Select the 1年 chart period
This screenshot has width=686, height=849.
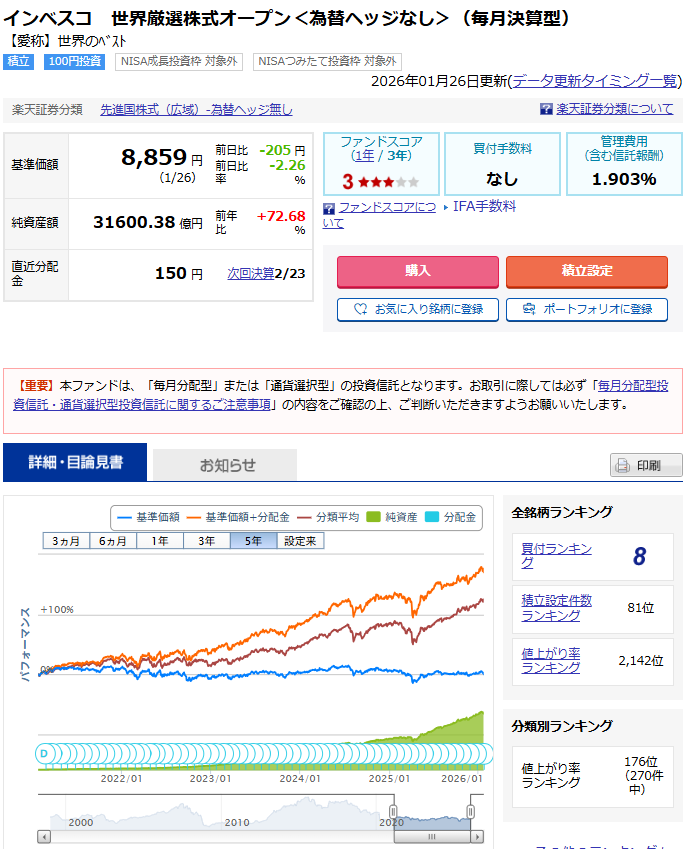(160, 541)
